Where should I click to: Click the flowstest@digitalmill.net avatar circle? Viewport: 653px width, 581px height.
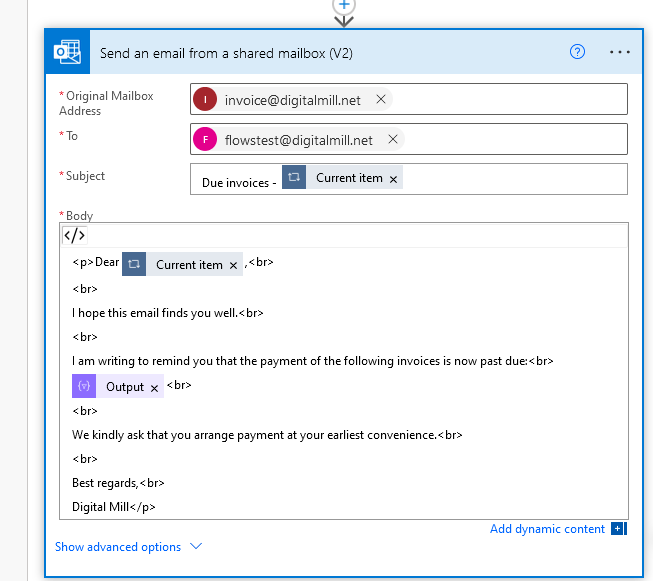205,139
